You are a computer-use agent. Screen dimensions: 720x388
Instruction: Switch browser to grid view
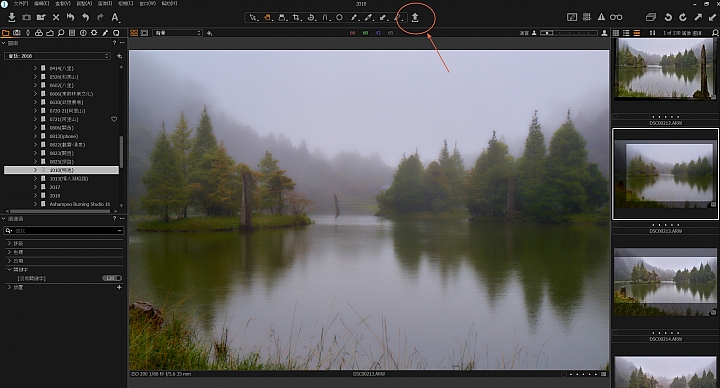[x=616, y=33]
